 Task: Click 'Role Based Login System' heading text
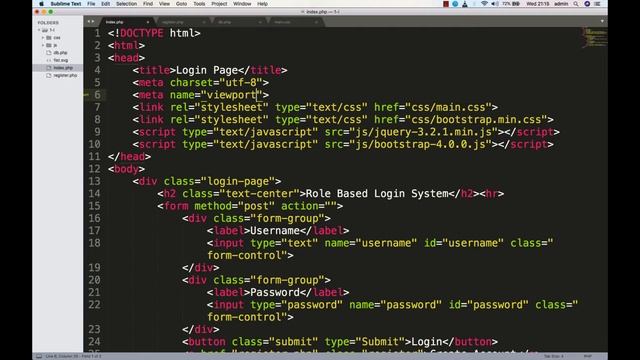tap(377, 193)
